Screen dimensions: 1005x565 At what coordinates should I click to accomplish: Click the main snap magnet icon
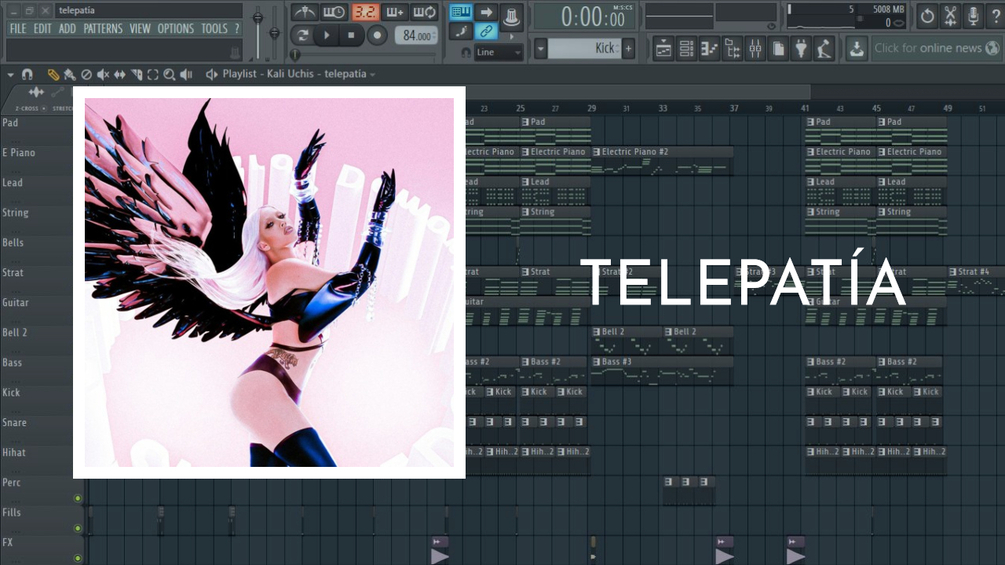coord(465,52)
